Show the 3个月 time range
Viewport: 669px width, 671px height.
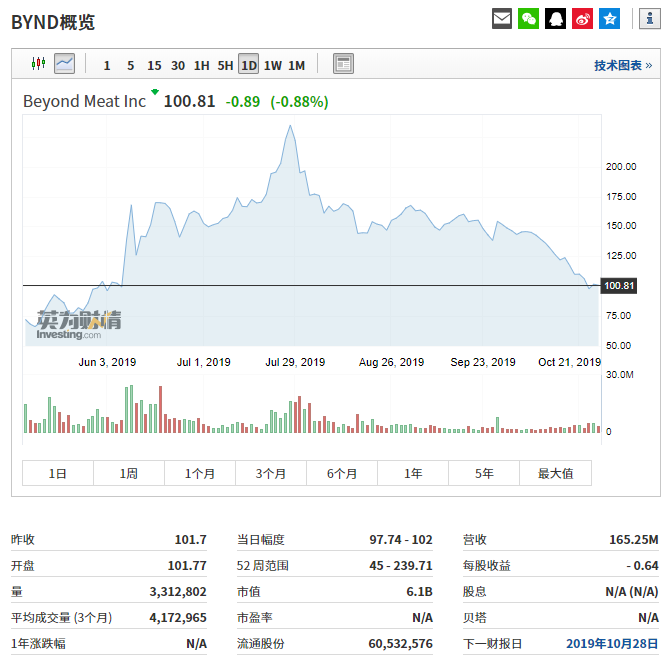[x=271, y=473]
